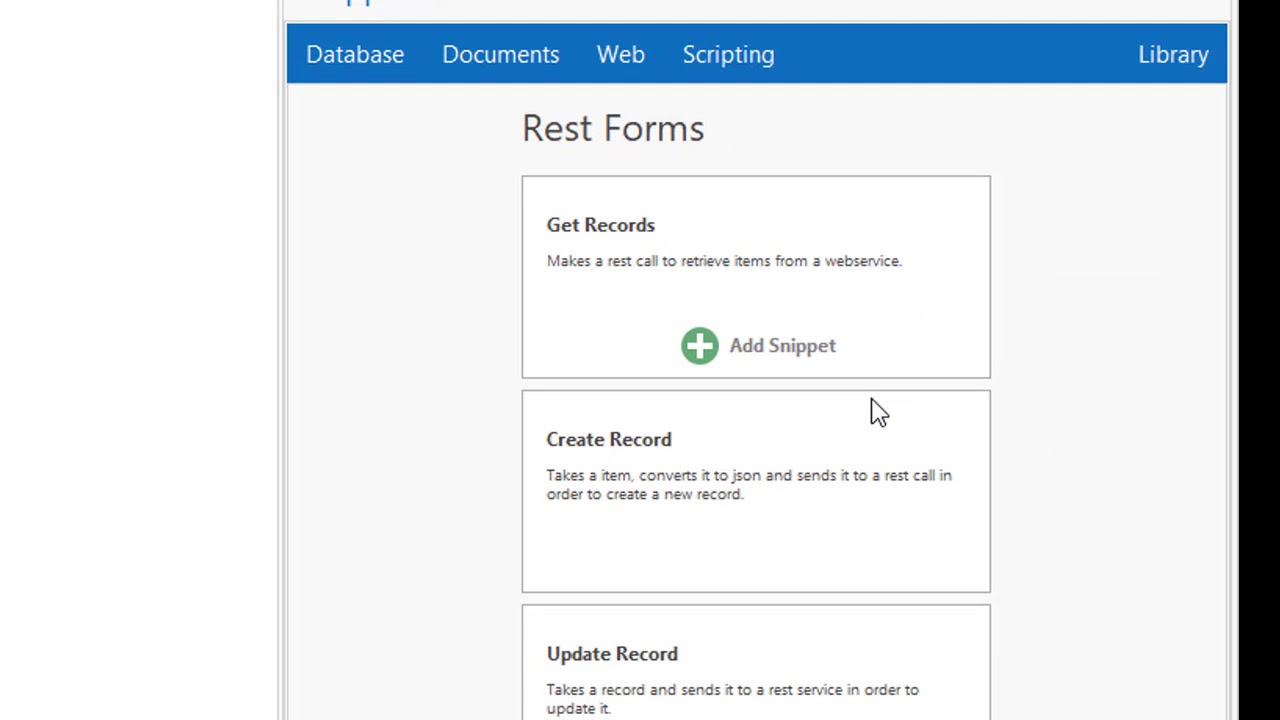This screenshot has height=720, width=1280.
Task: Click the Rest Forms page heading
Action: 613,129
